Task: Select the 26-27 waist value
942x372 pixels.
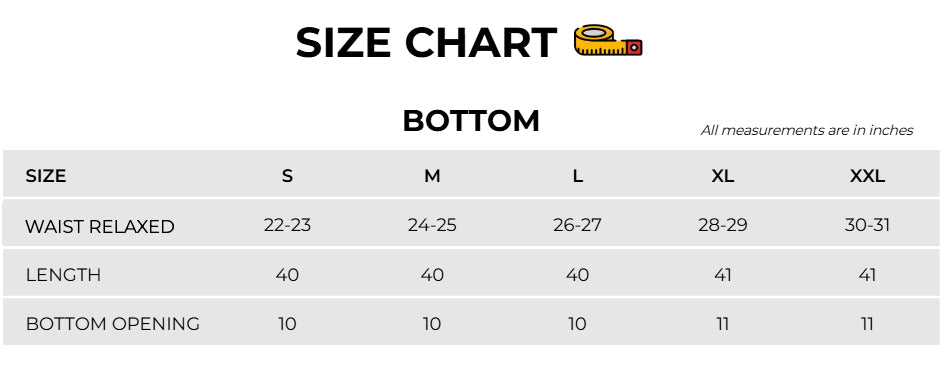Action: [x=577, y=225]
